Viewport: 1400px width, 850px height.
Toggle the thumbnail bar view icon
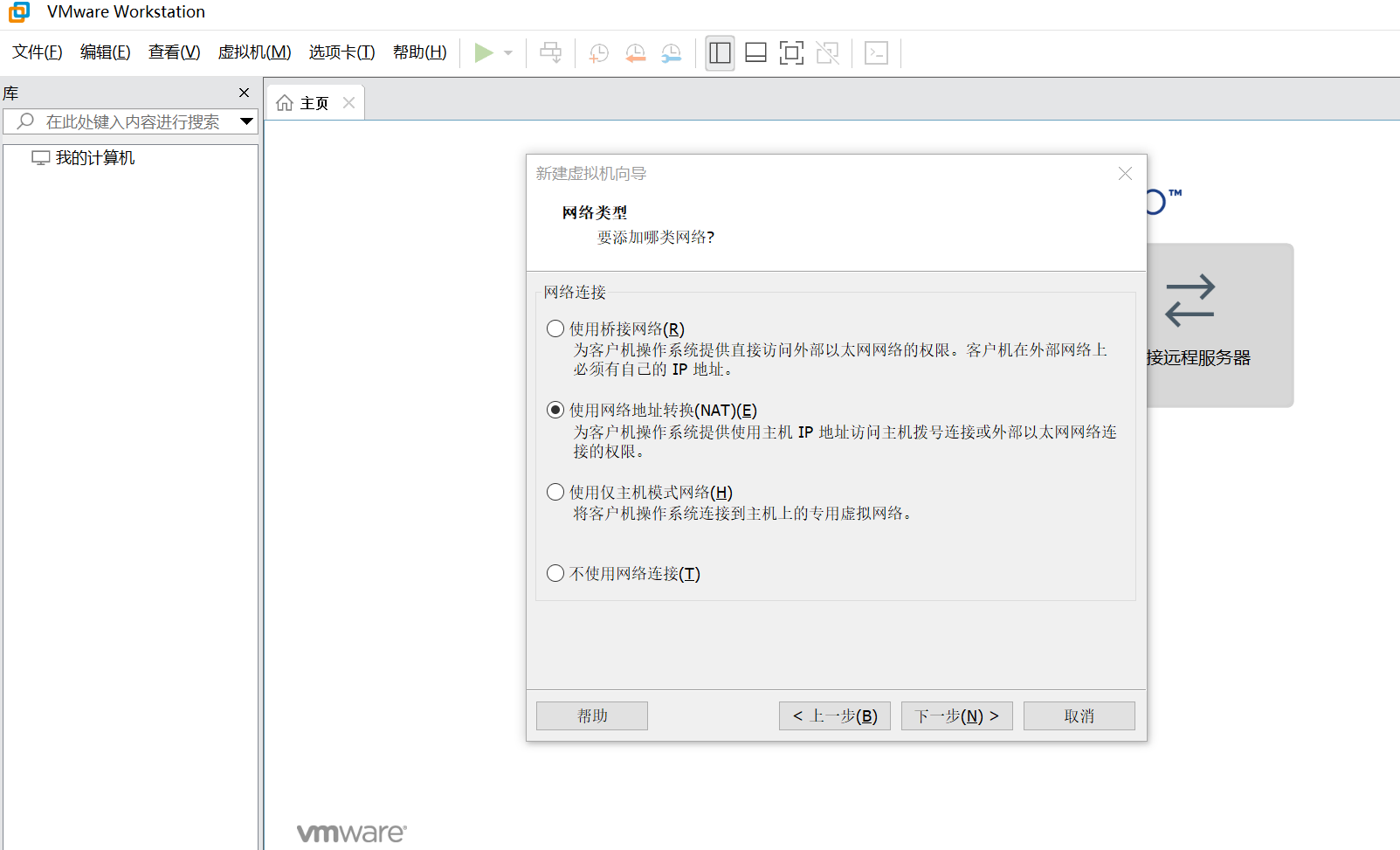click(x=755, y=53)
